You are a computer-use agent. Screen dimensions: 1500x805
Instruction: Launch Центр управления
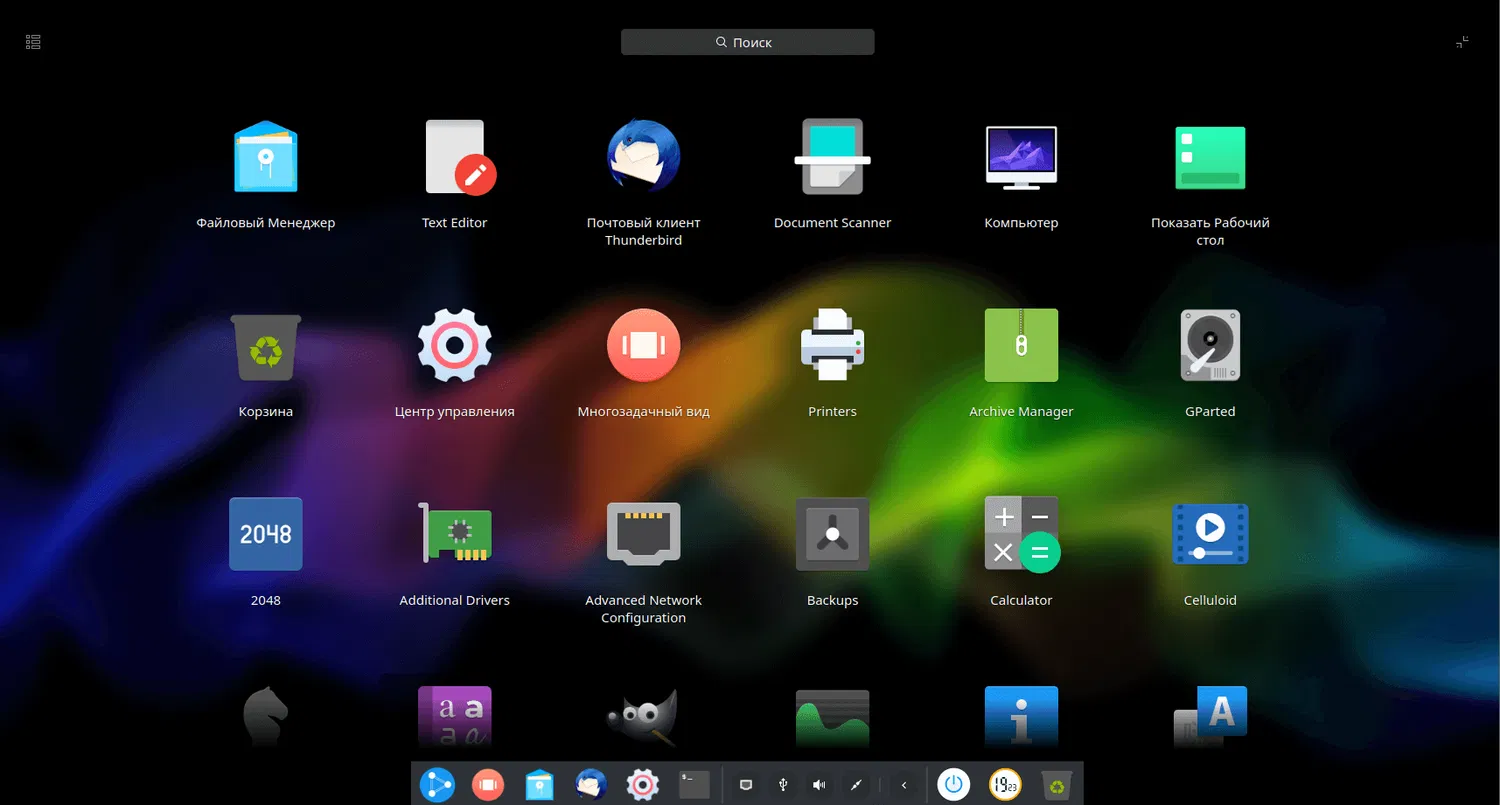click(455, 345)
